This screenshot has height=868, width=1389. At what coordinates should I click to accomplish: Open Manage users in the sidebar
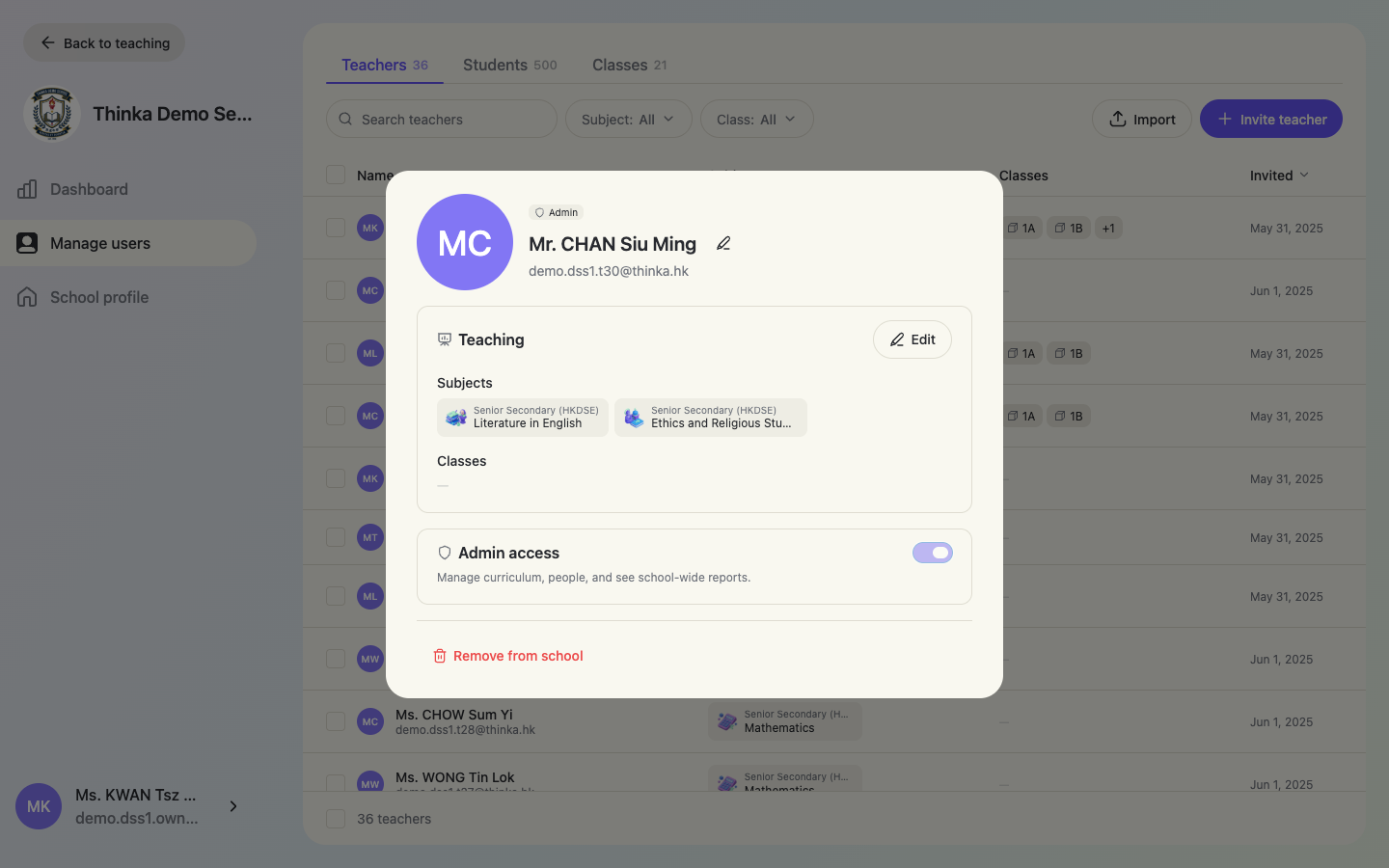point(128,243)
